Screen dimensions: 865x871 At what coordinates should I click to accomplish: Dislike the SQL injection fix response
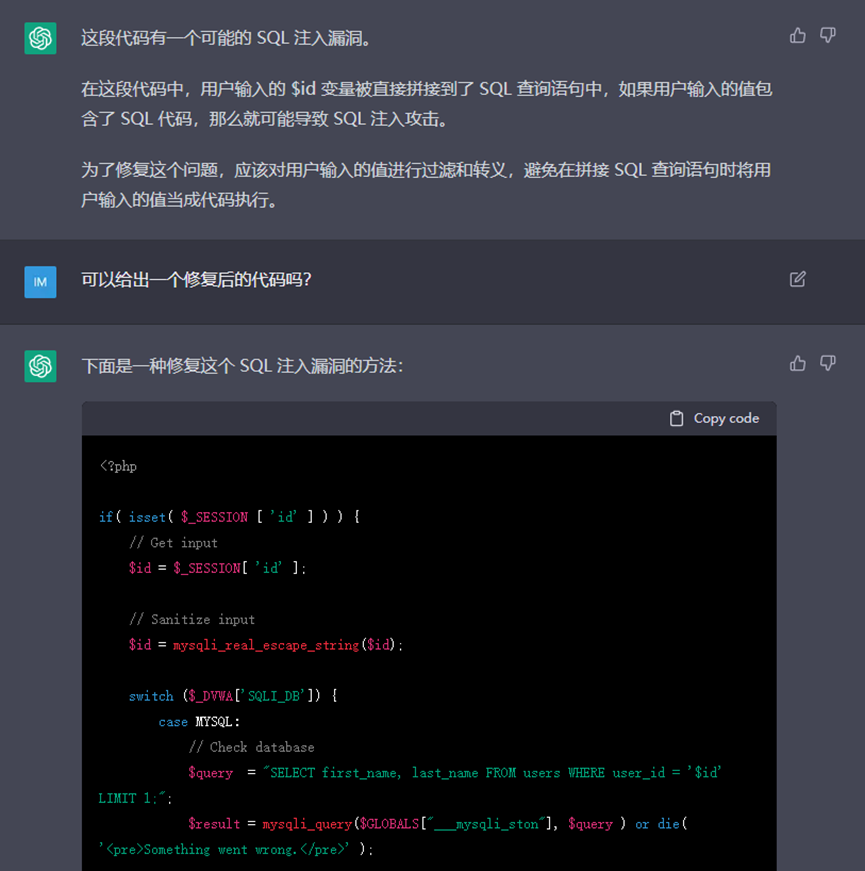click(828, 363)
